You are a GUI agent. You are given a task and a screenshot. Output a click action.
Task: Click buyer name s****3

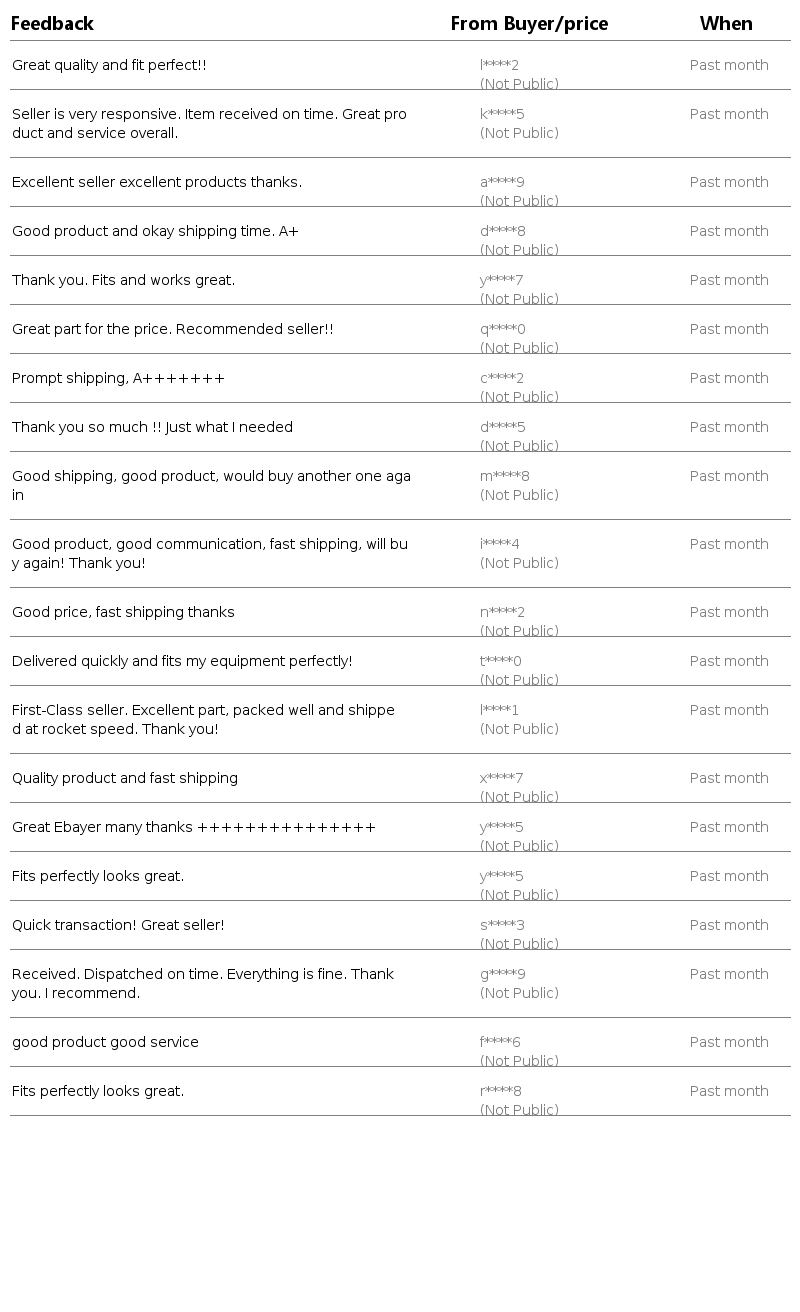tap(502, 925)
